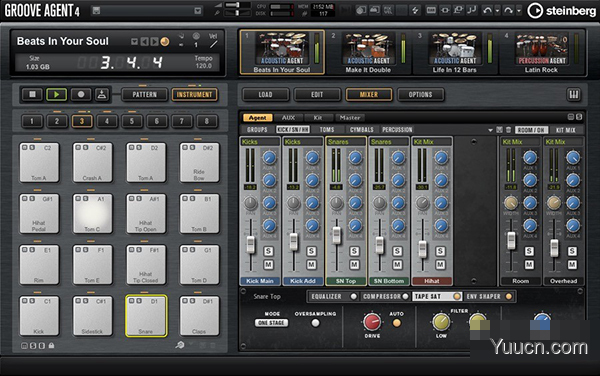Screen dimensions: 600x376
Task: Select the ENV SHAPER effect tab
Action: pyautogui.click(x=483, y=296)
